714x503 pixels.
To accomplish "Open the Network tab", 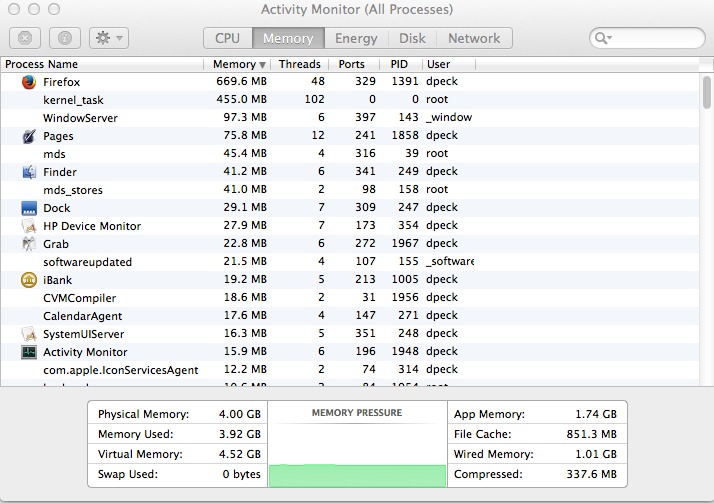I will tap(474, 38).
